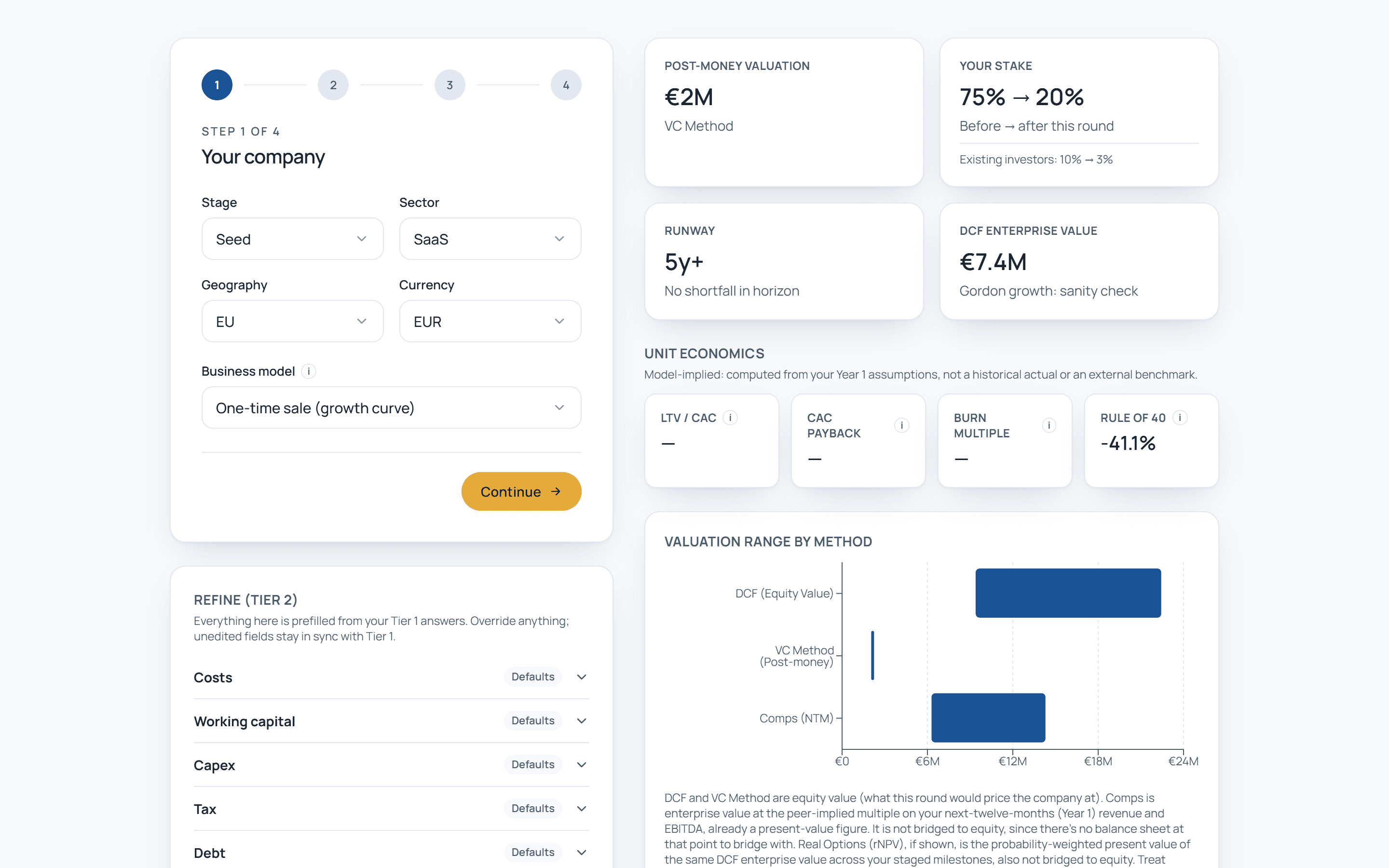
Task: Click the Defaults badge on Debt row
Action: click(x=532, y=852)
